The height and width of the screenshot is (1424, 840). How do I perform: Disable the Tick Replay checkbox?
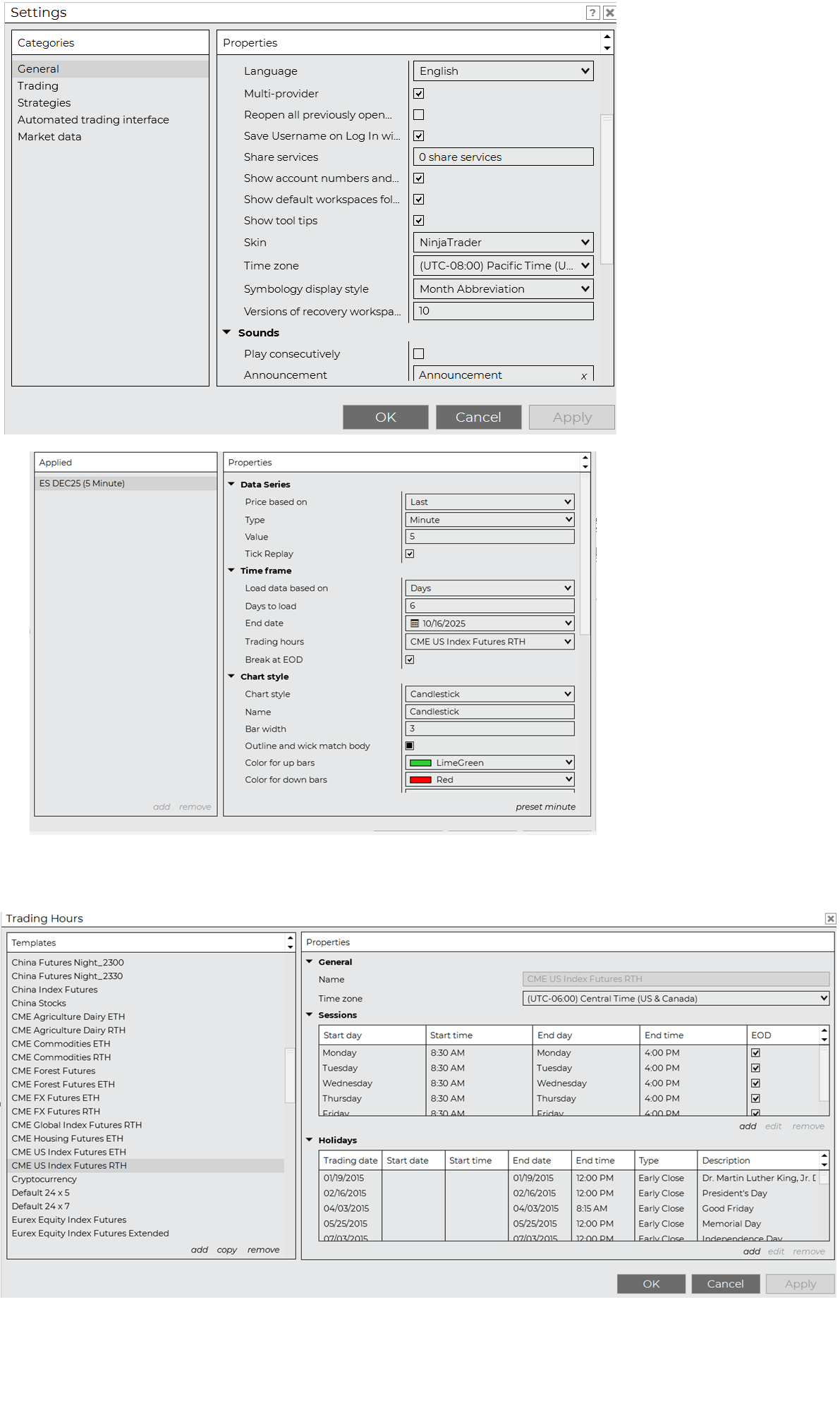[x=410, y=554]
